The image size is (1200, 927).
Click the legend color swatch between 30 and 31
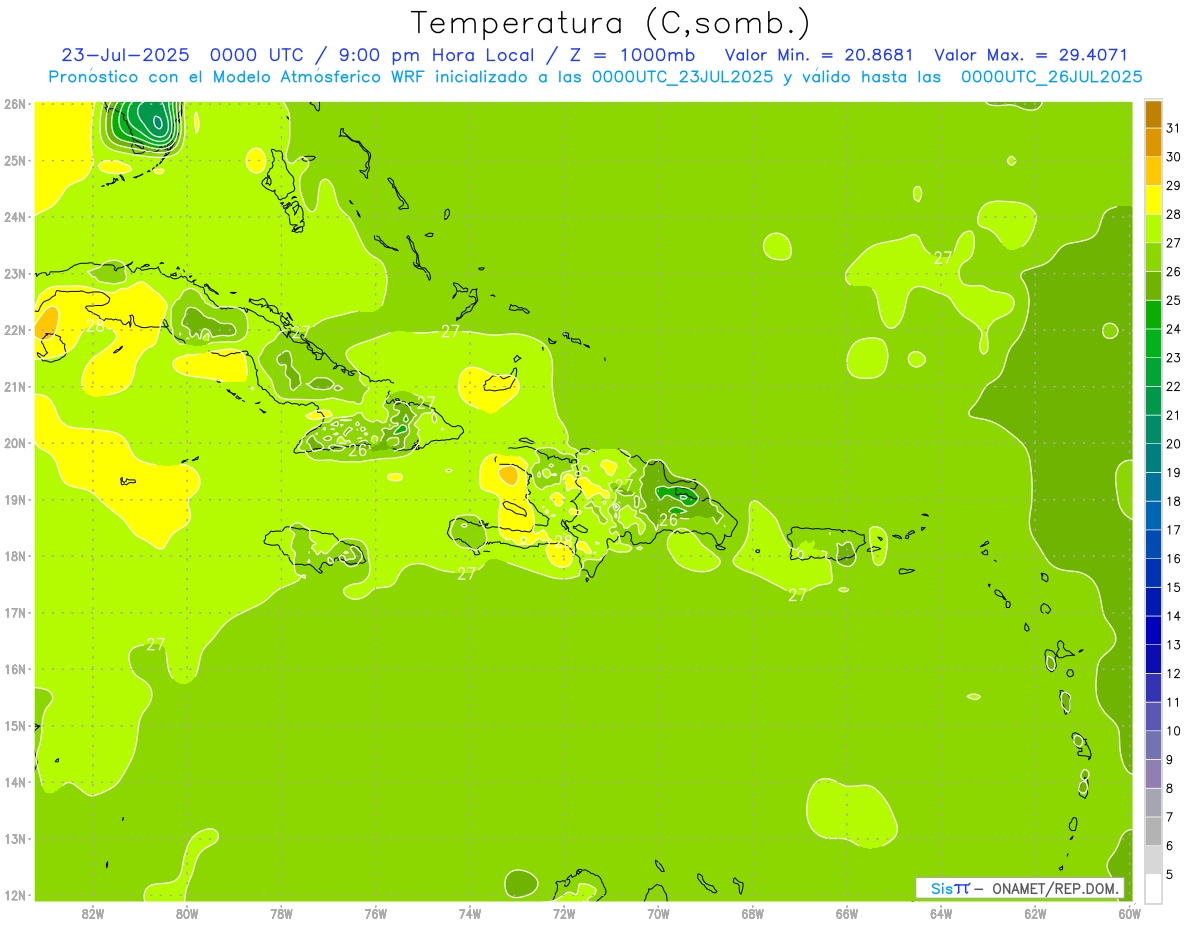1153,142
